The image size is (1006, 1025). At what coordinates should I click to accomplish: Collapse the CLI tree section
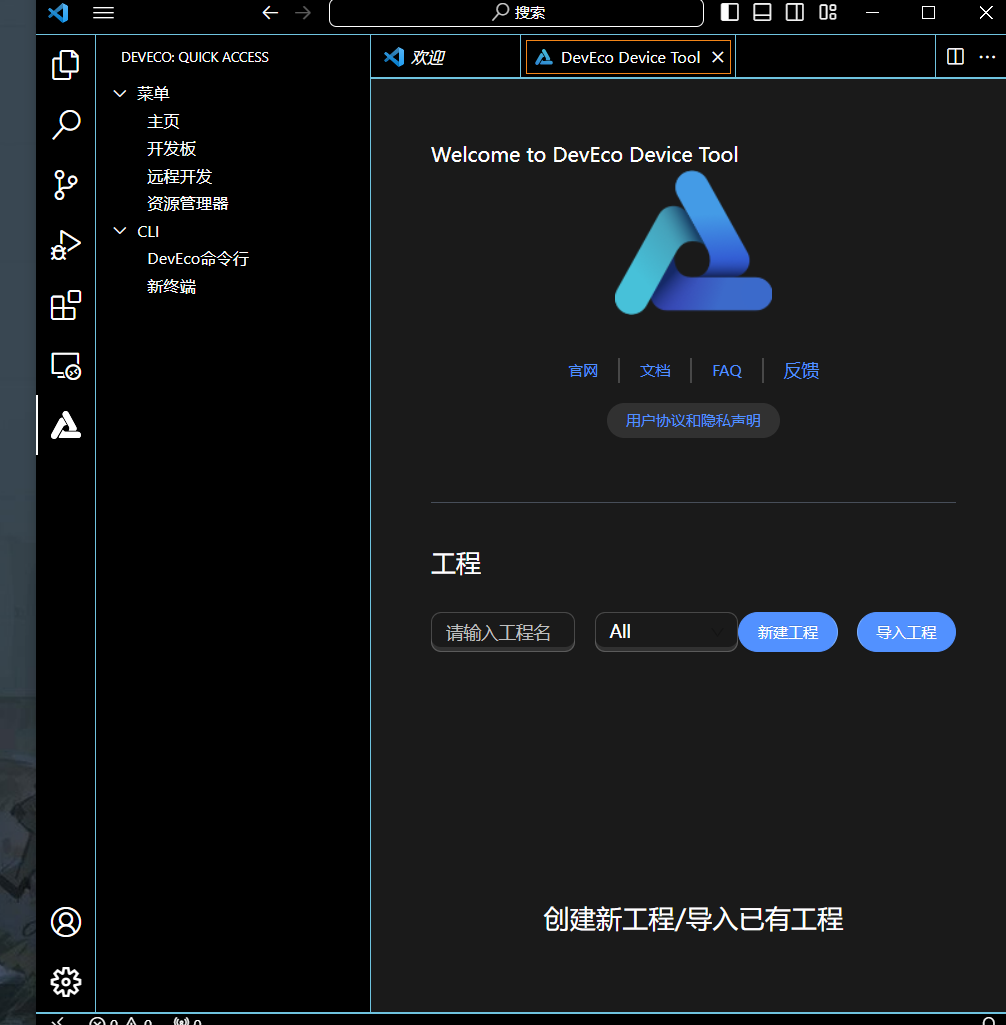click(x=120, y=232)
